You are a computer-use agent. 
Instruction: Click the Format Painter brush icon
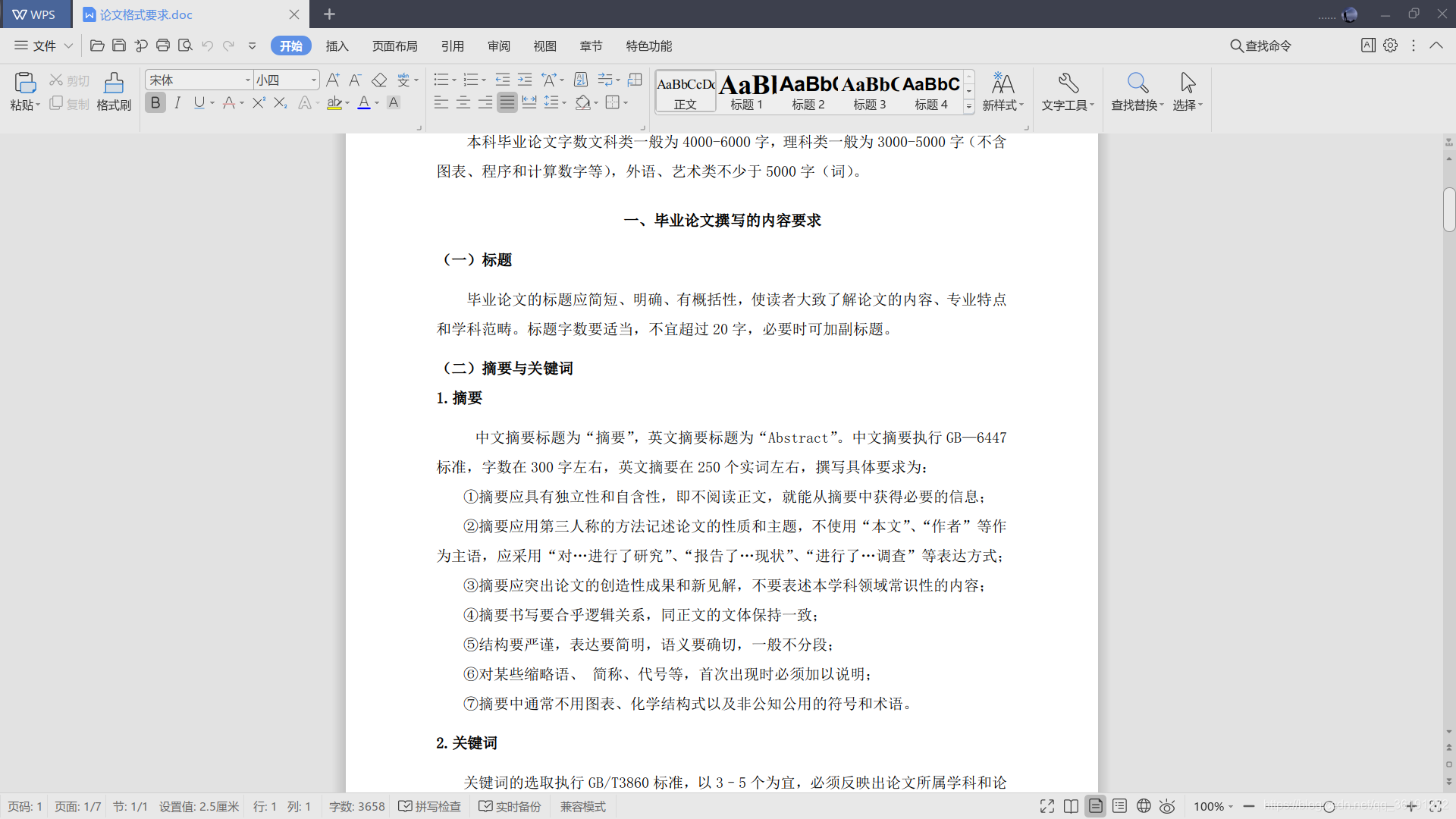tap(114, 83)
